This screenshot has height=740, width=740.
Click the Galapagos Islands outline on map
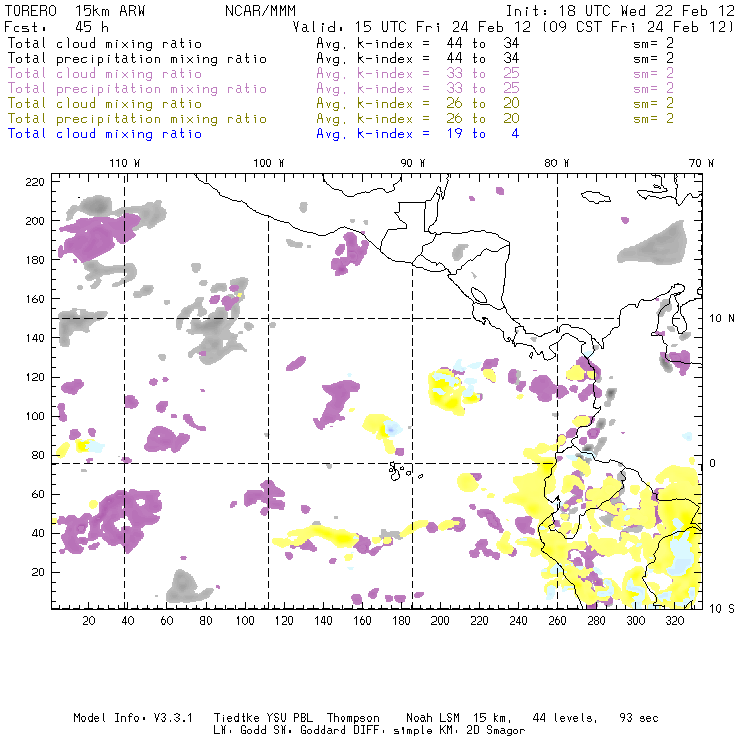coord(400,468)
